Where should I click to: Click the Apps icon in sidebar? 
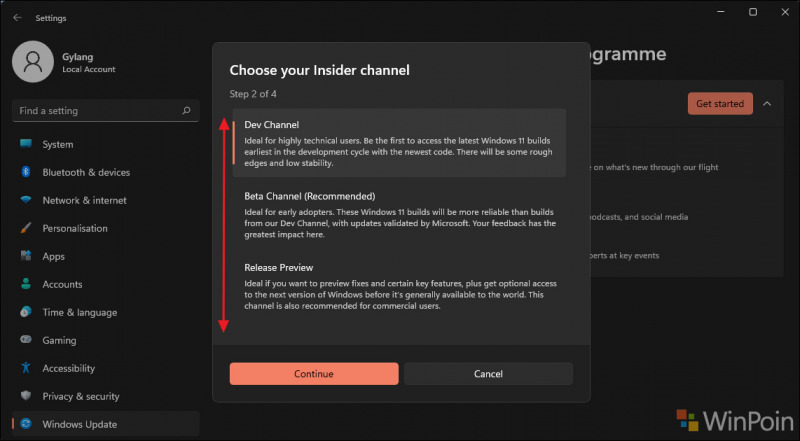tap(26, 256)
